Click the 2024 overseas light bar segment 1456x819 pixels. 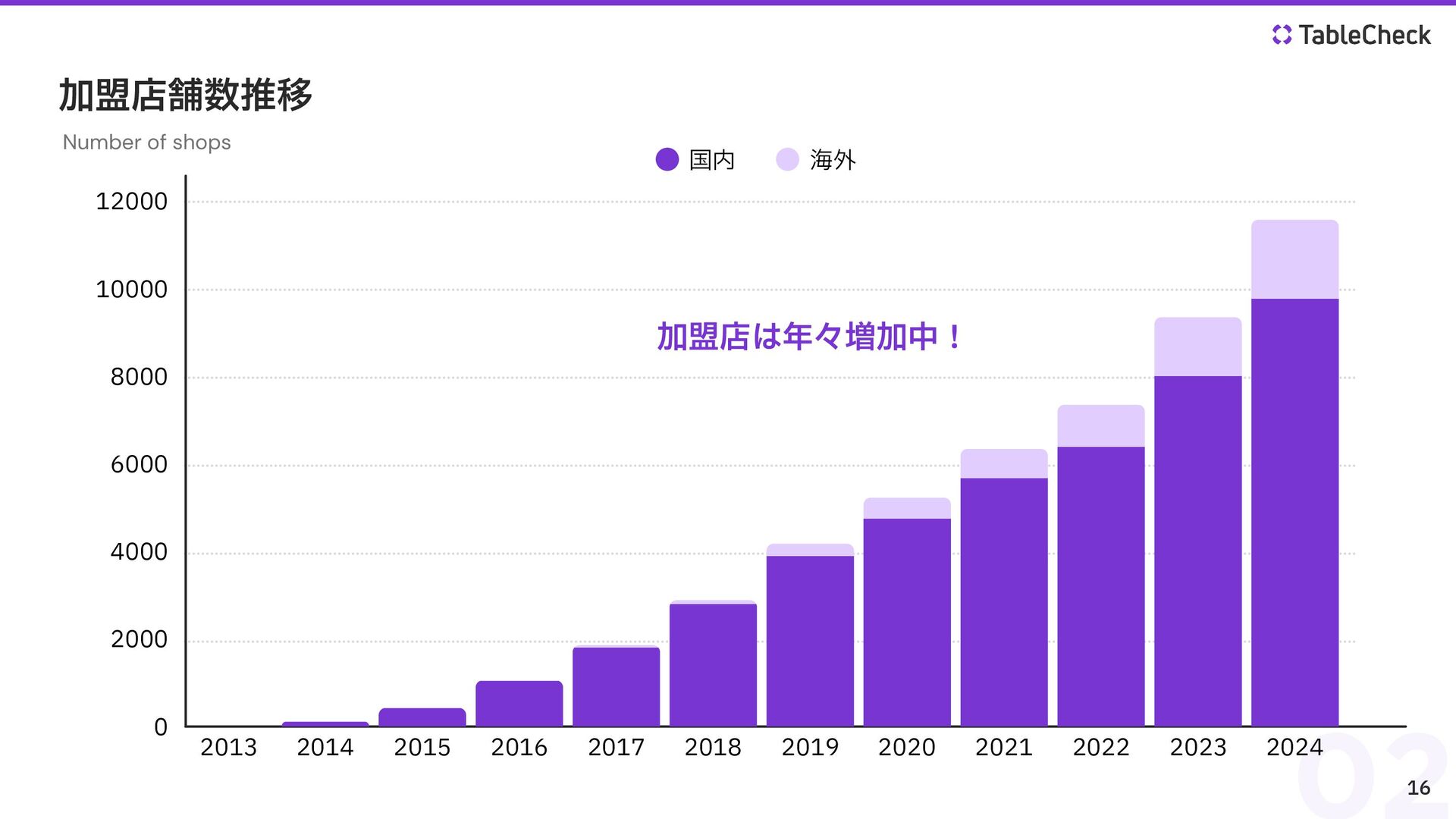[x=1294, y=259]
